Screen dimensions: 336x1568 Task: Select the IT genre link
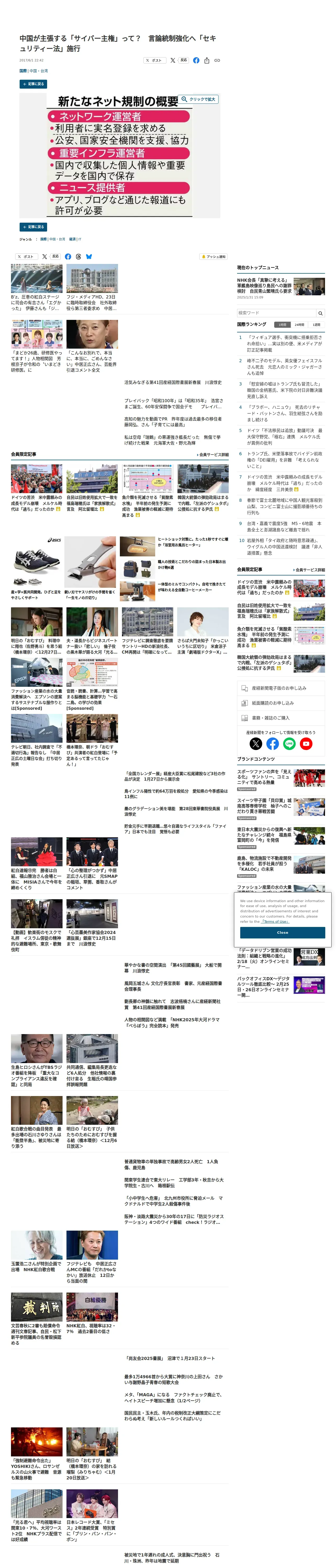pos(79,239)
